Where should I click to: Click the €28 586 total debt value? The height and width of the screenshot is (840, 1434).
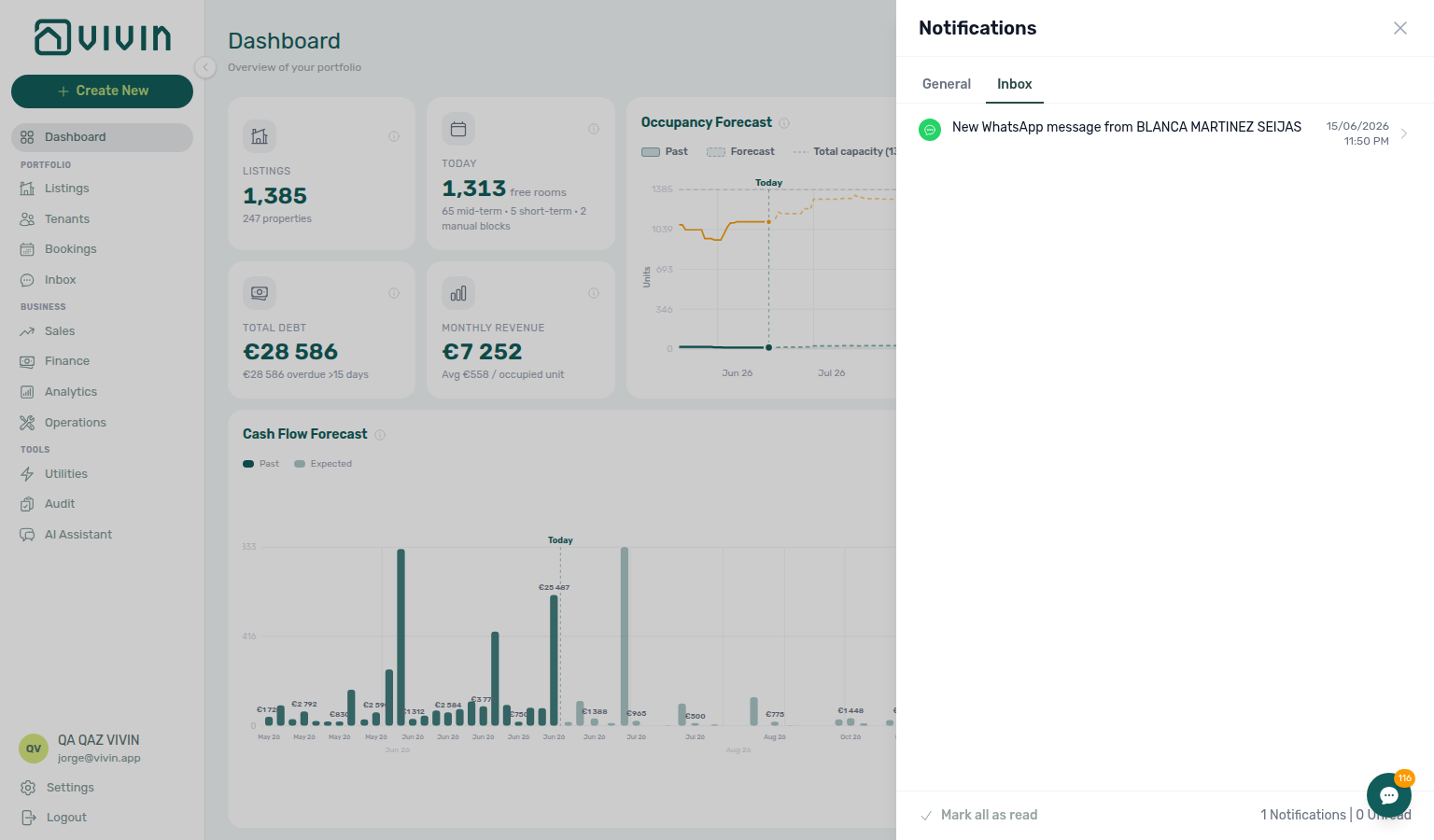point(290,352)
